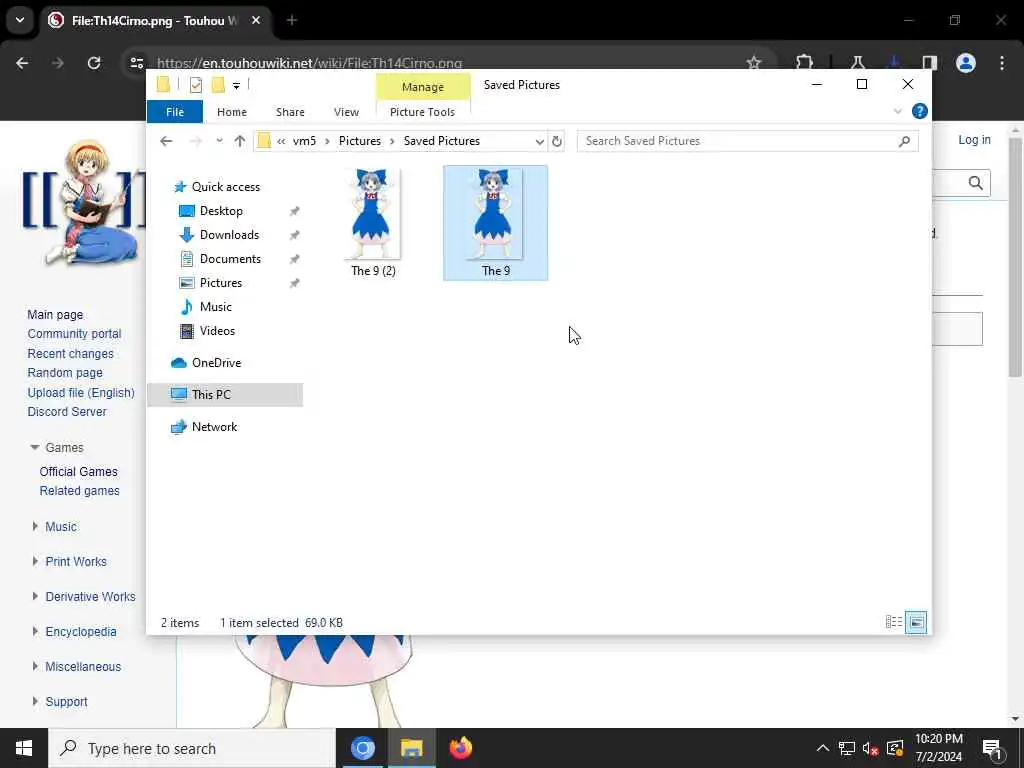
Task: Go up one folder level
Action: 240,141
